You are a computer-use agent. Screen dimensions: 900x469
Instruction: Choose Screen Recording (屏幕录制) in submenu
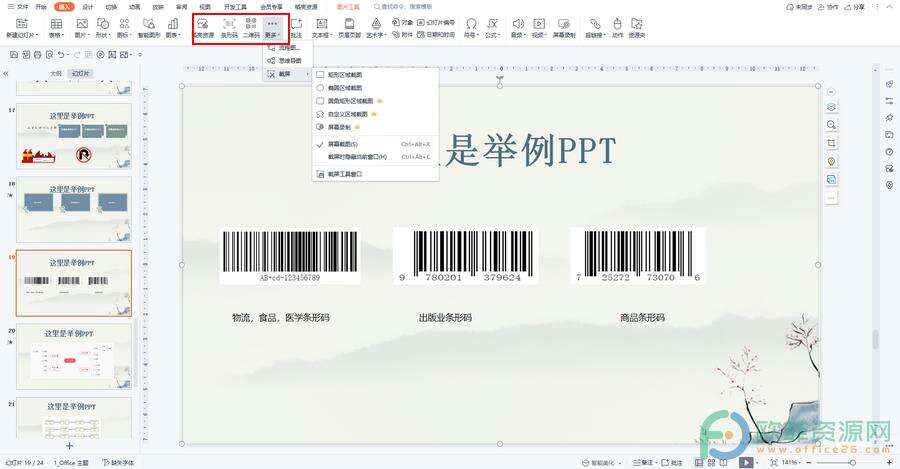[x=375, y=127]
